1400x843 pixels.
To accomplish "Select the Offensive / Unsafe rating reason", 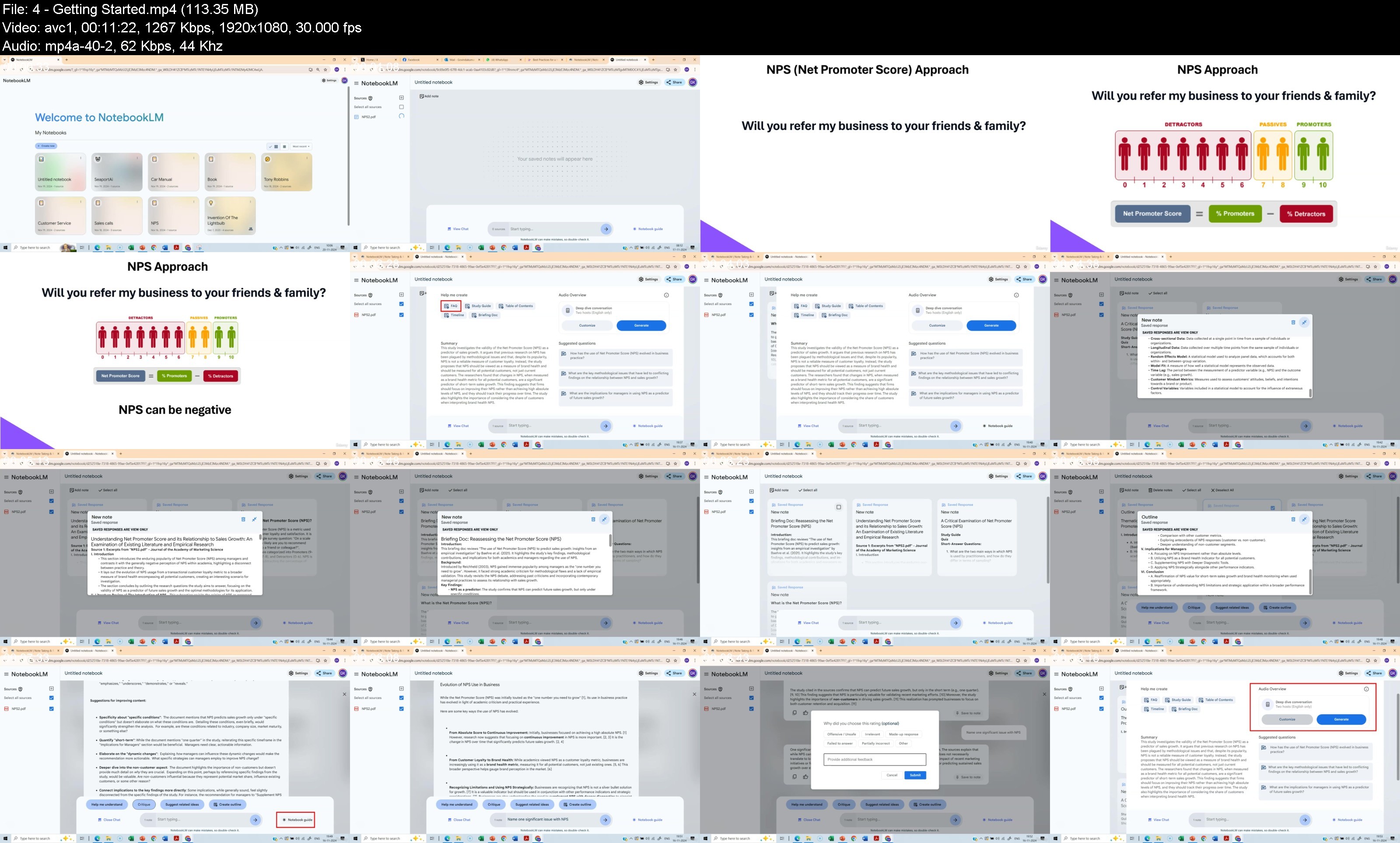I will [841, 734].
